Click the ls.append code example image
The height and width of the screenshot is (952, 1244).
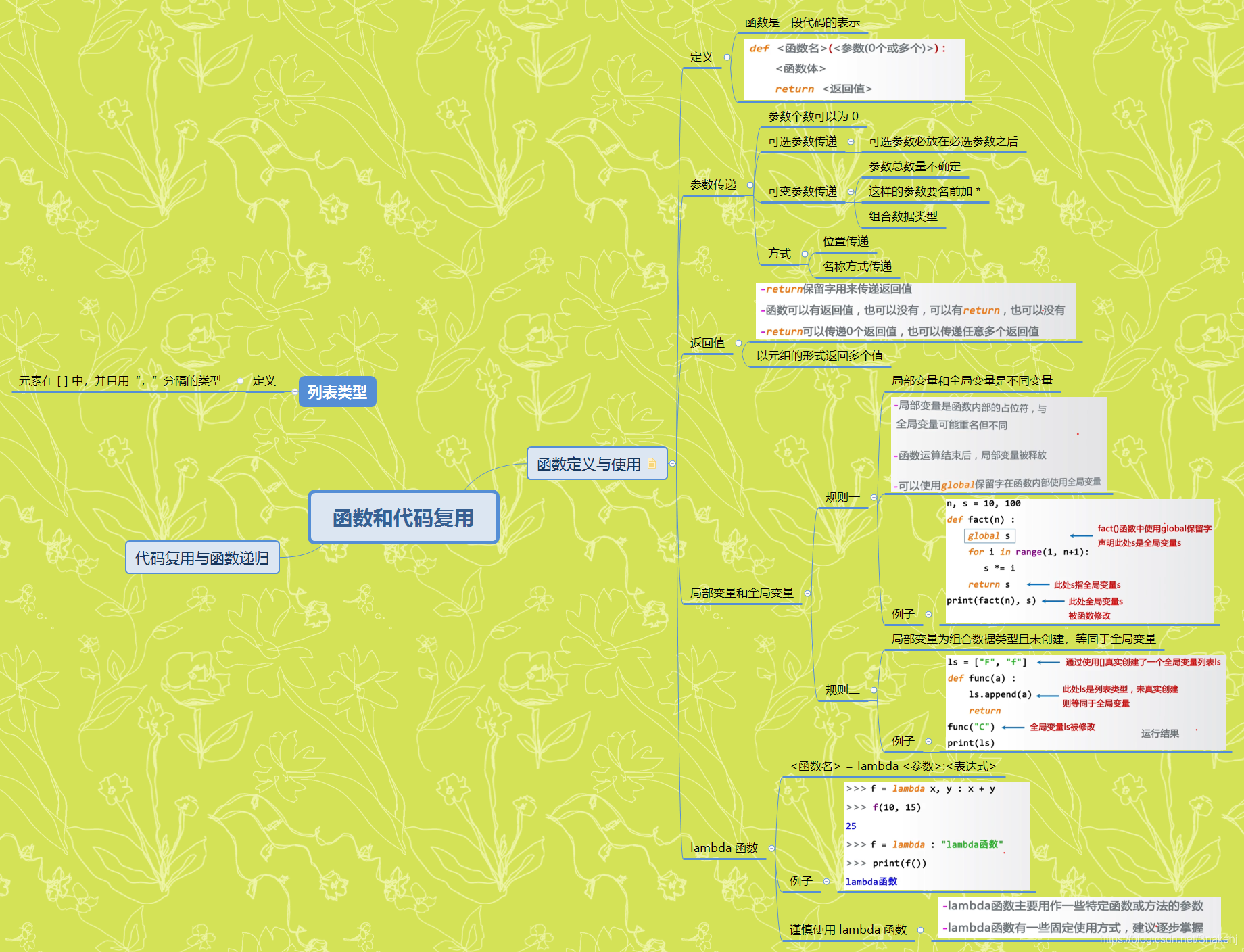1085,702
